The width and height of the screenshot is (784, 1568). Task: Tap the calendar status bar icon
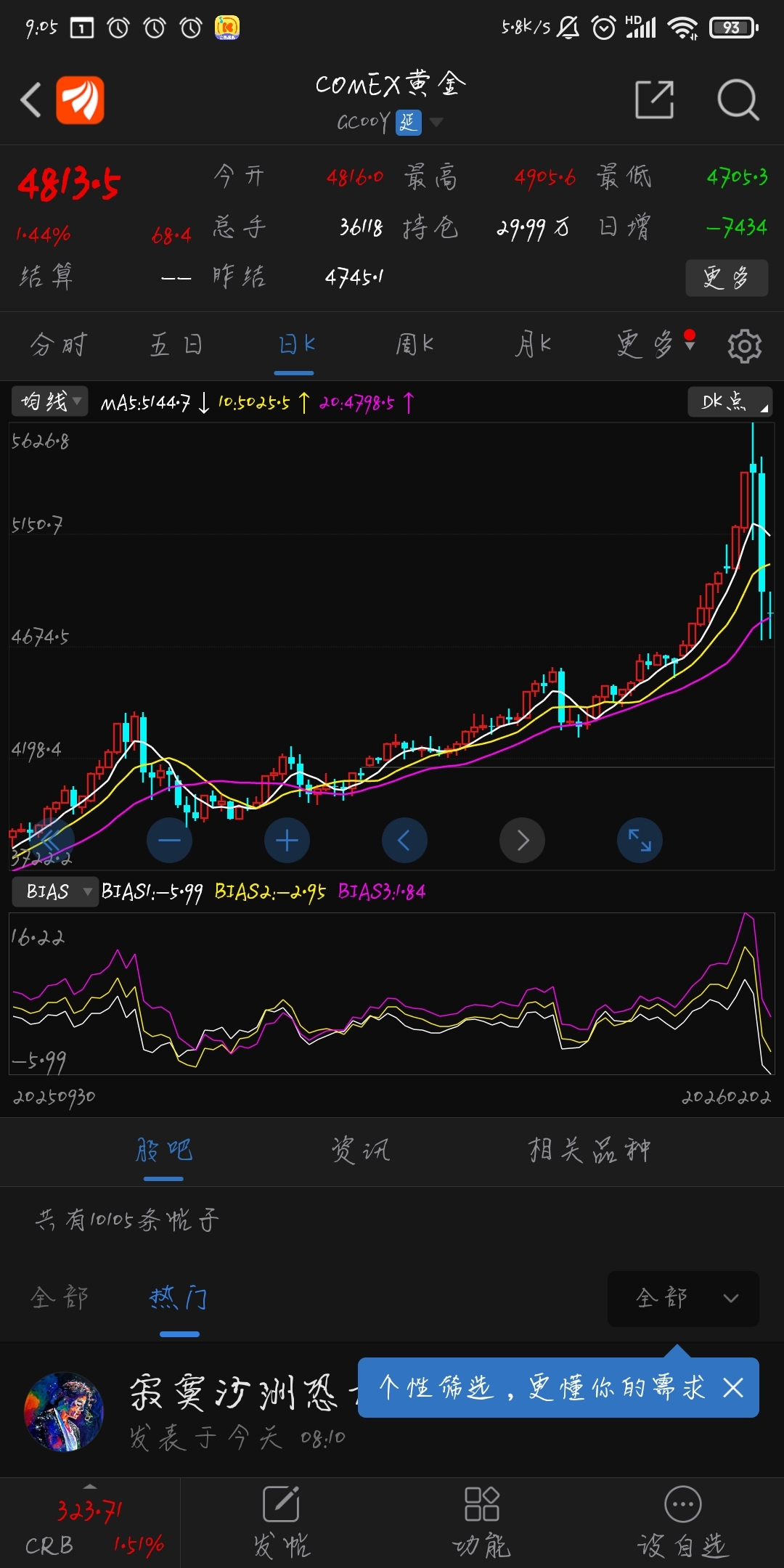point(82,28)
